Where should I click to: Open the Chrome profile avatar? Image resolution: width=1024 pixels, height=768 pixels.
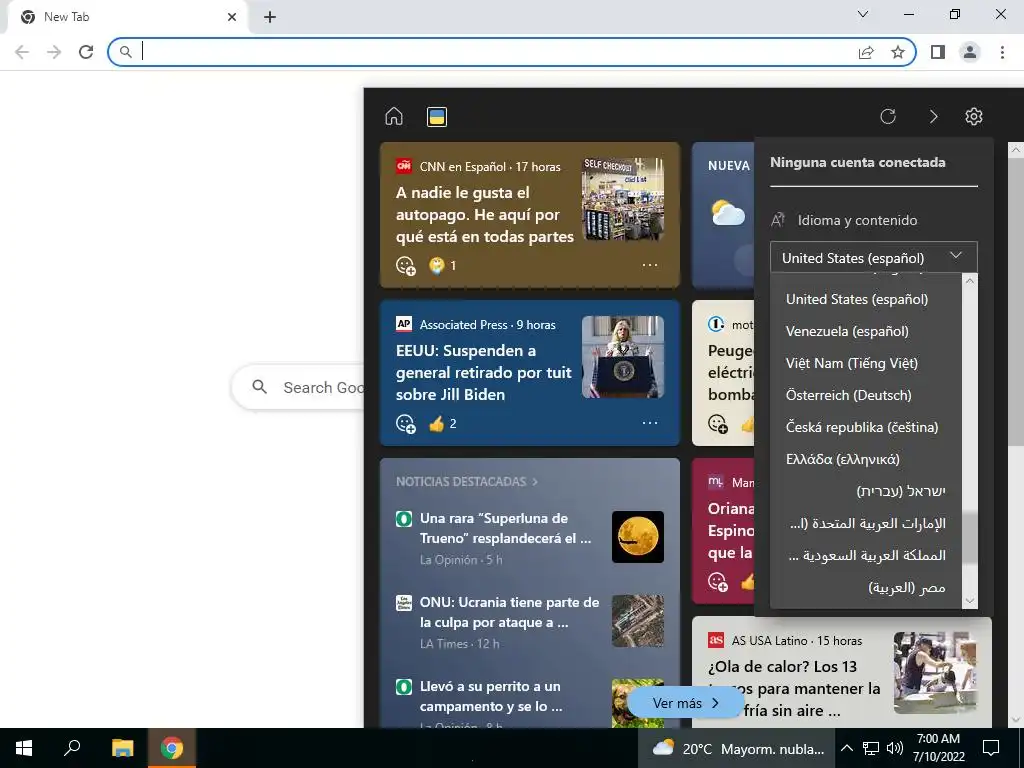click(x=970, y=52)
